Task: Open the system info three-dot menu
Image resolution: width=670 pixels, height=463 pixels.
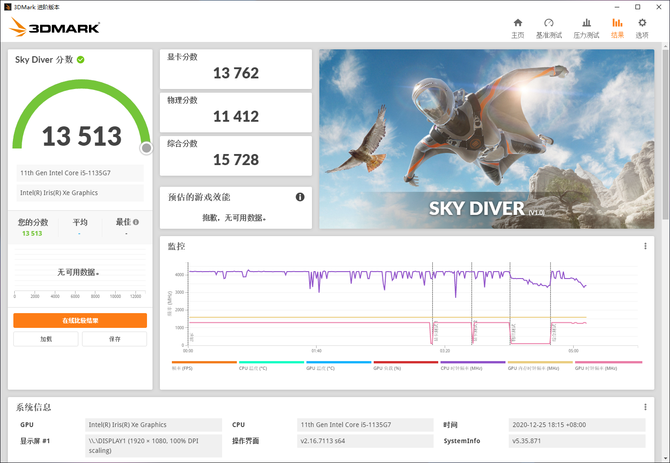Action: (x=645, y=407)
